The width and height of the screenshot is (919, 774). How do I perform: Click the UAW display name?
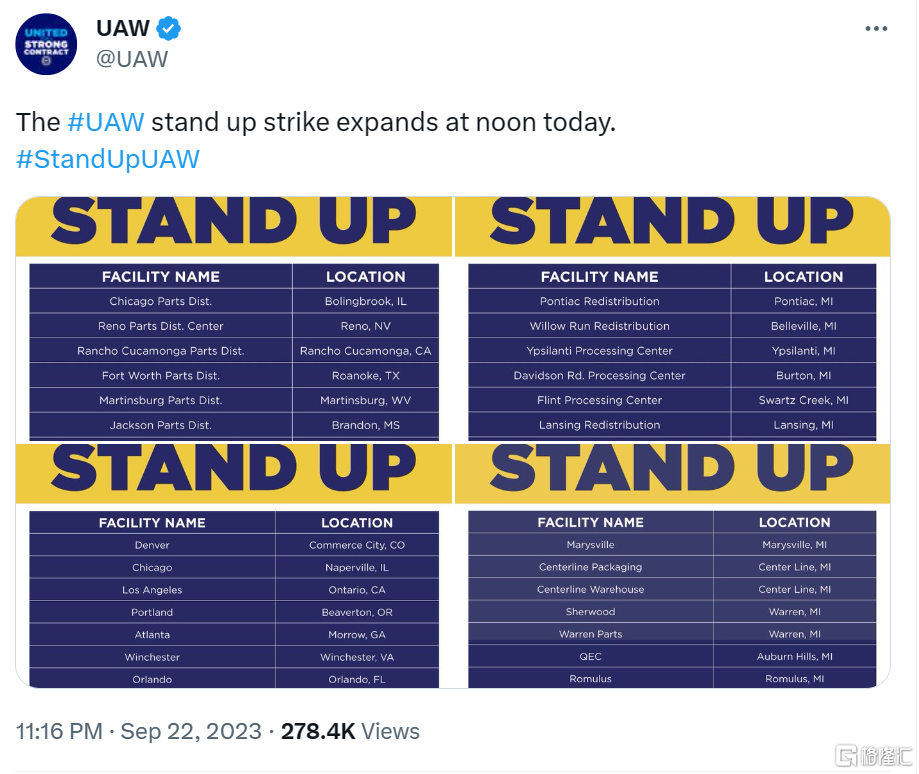[x=122, y=28]
